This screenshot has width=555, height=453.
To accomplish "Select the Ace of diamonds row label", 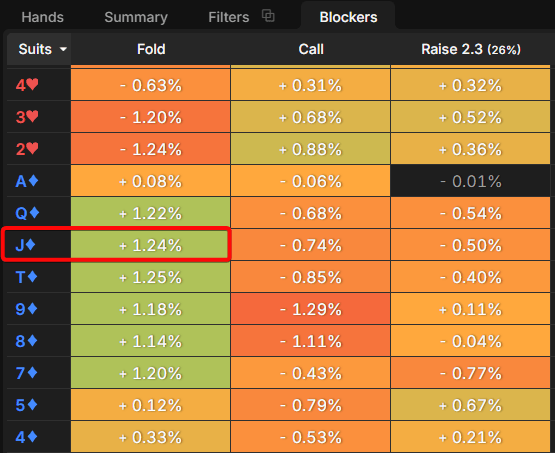I will 27,181.
